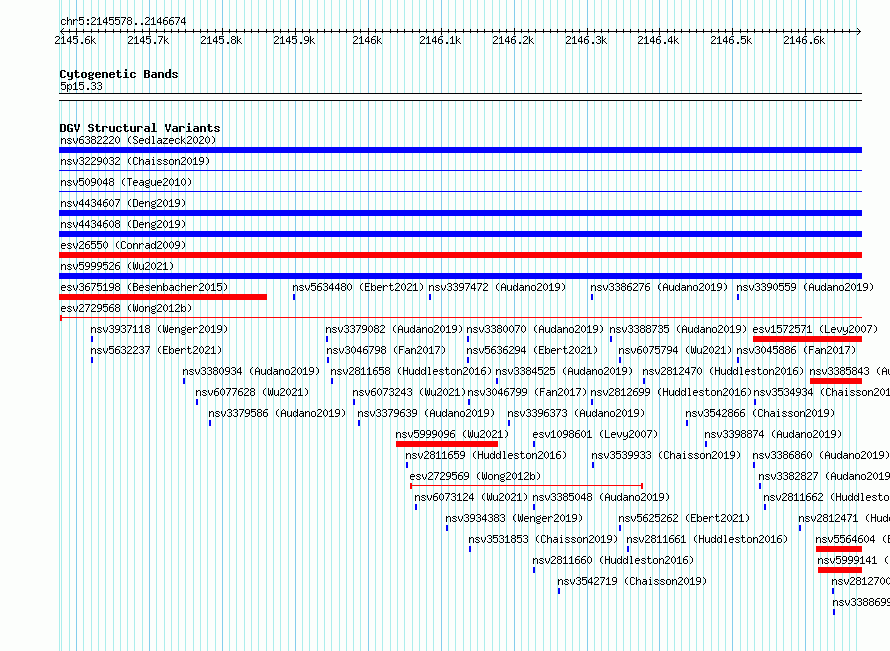Viewport: 890px width, 651px height.
Task: Click nsv3386860 (Audano2019) label
Action: 821,455
